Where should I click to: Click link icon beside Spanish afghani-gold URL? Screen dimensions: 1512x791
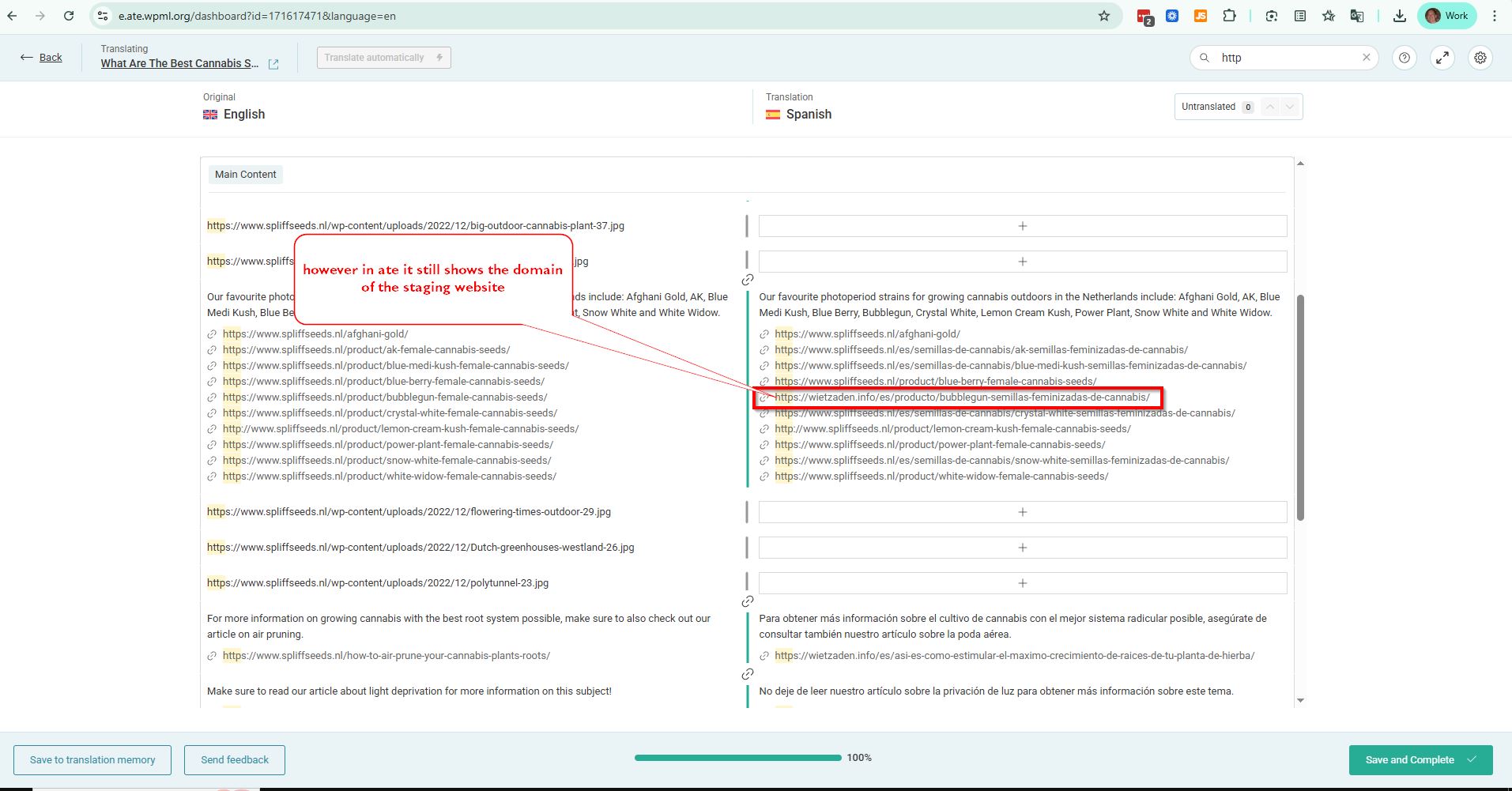point(764,334)
